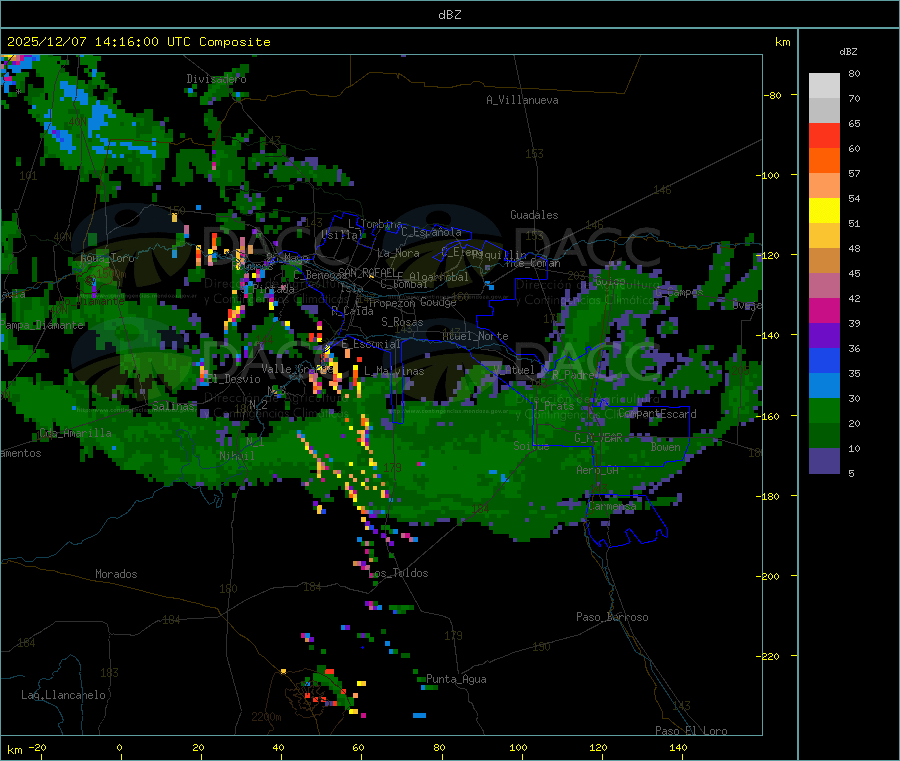Click the SAN_RAFAEL city label
The height and width of the screenshot is (761, 900).
[368, 272]
